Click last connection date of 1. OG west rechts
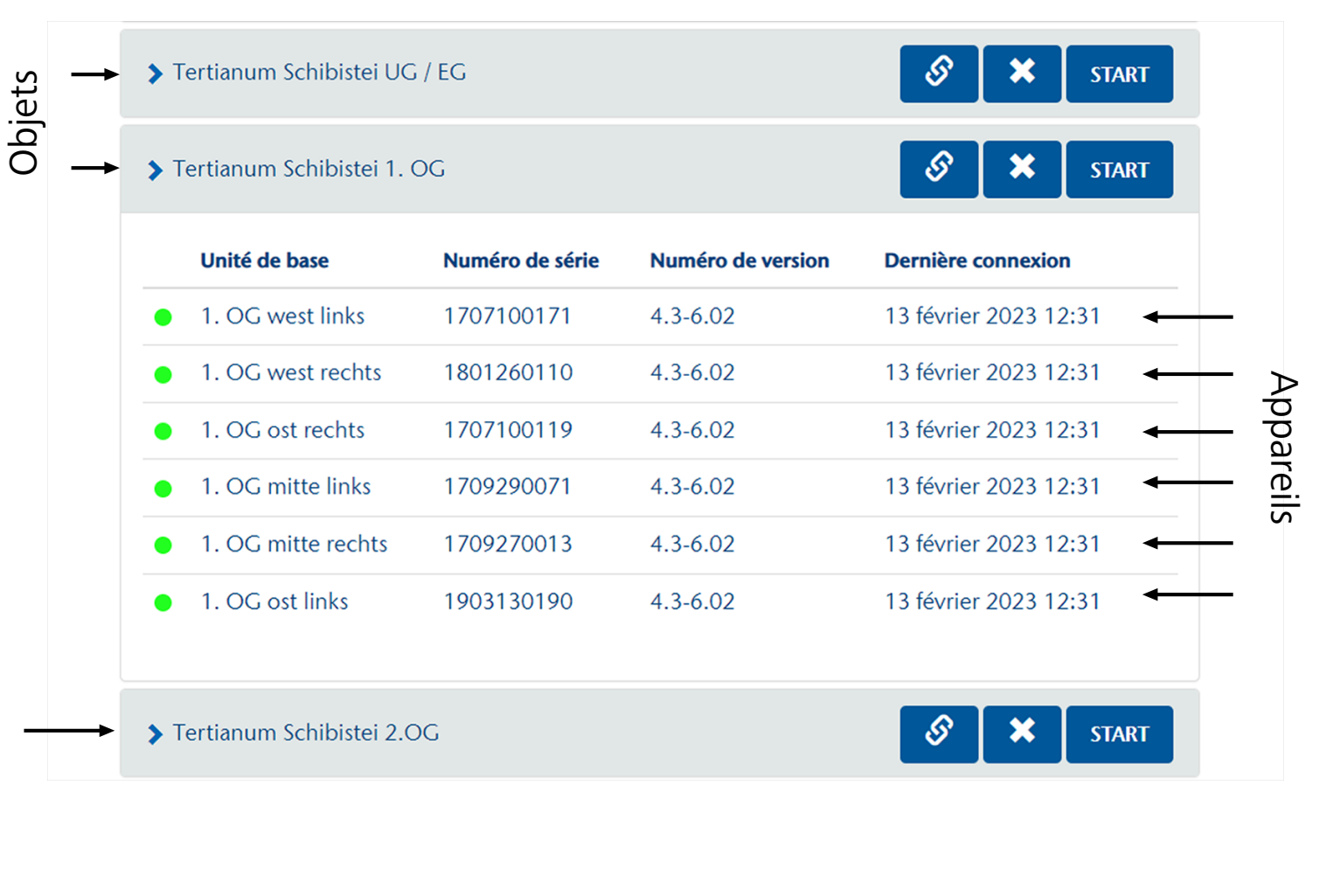1340x896 pixels. click(x=992, y=372)
